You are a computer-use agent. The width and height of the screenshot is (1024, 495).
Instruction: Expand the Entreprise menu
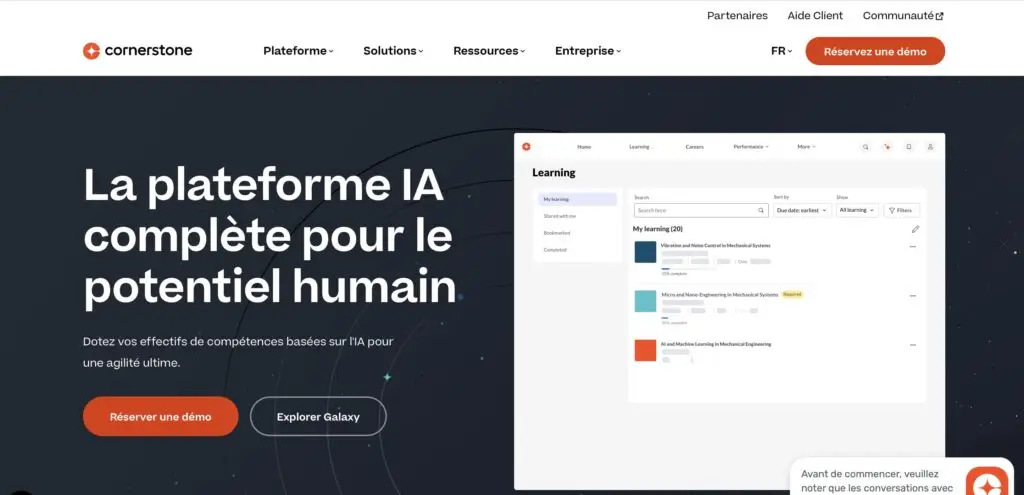588,51
